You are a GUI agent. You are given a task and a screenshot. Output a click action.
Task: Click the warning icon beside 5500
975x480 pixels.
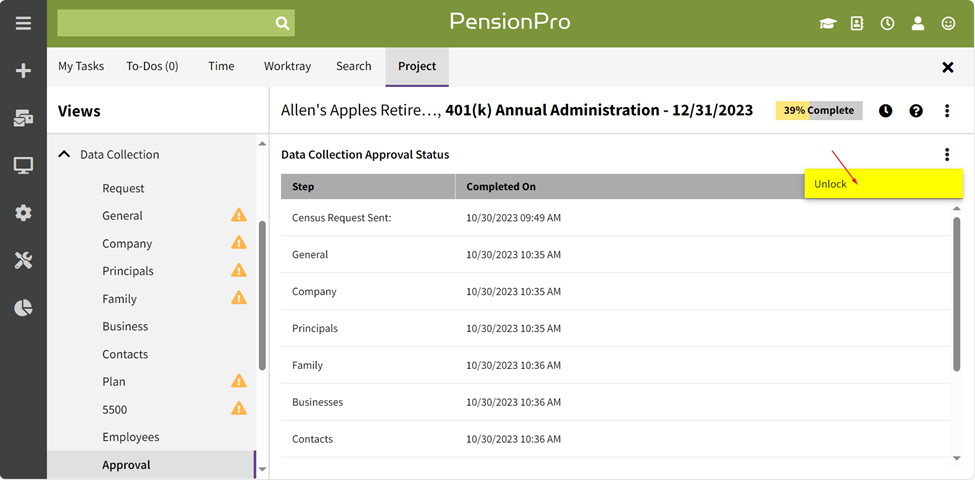coord(239,408)
